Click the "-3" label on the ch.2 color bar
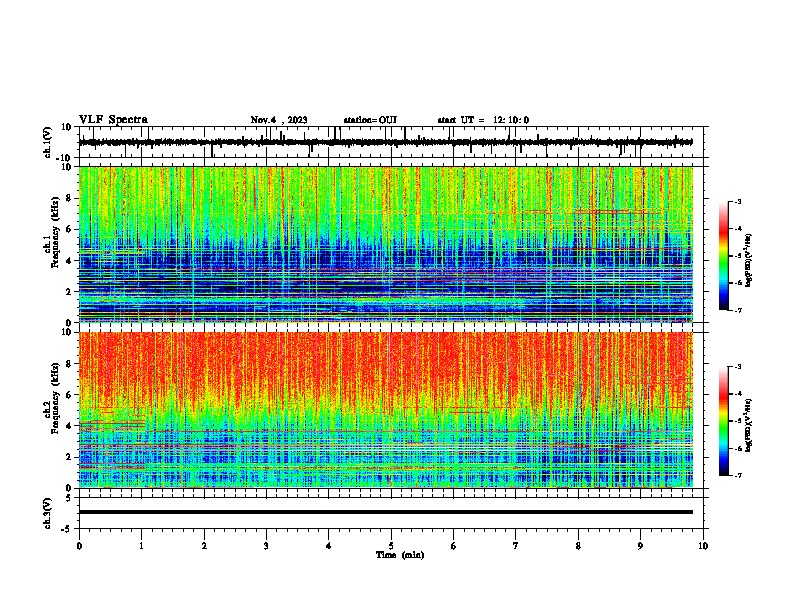Viewport: 792px width, 612px height. [738, 367]
